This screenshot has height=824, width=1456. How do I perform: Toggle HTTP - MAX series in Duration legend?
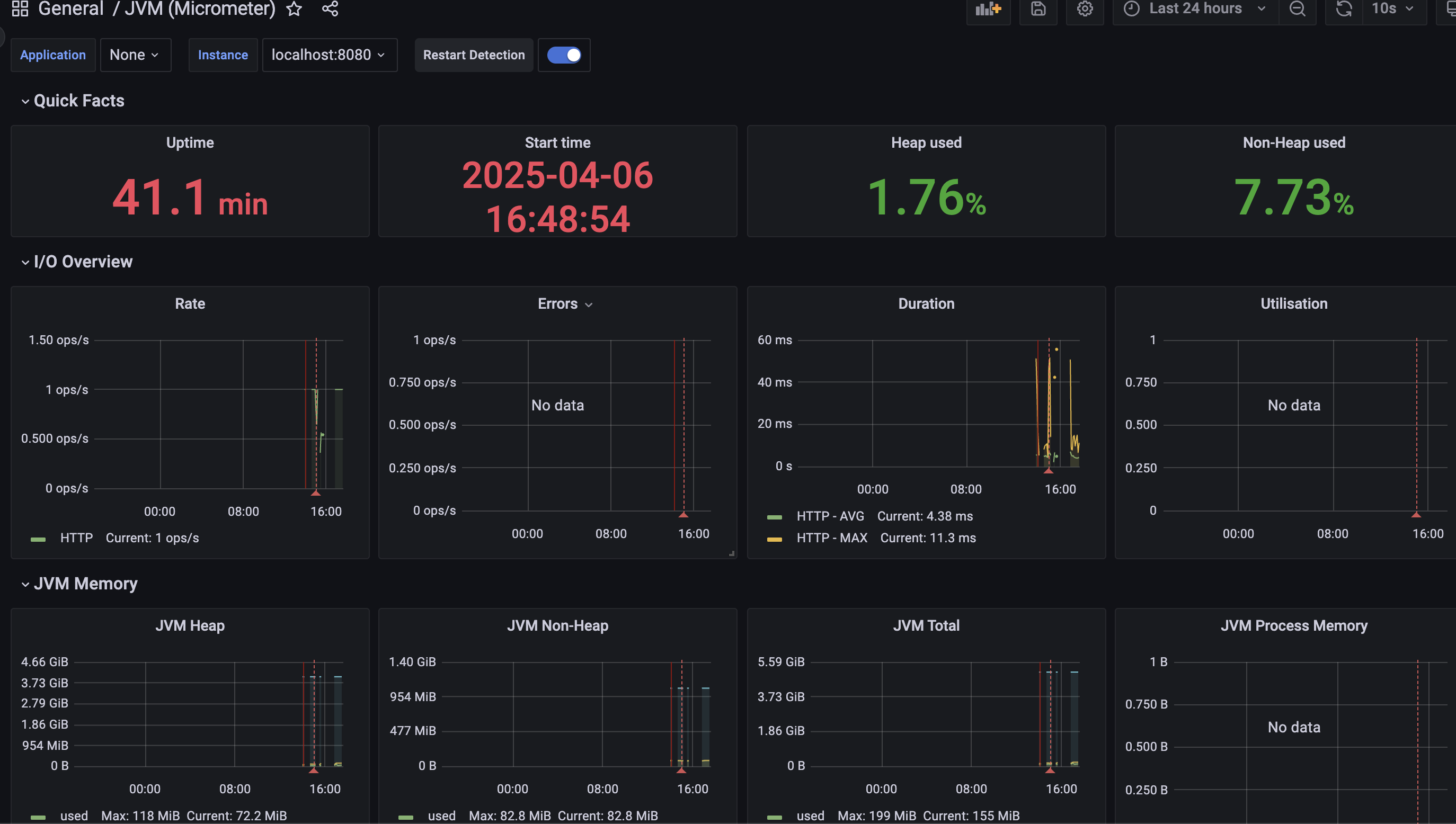(832, 538)
